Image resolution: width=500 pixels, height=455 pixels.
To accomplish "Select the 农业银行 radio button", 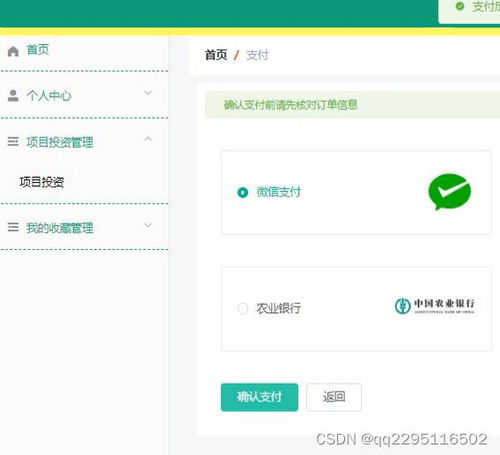I will (x=243, y=308).
